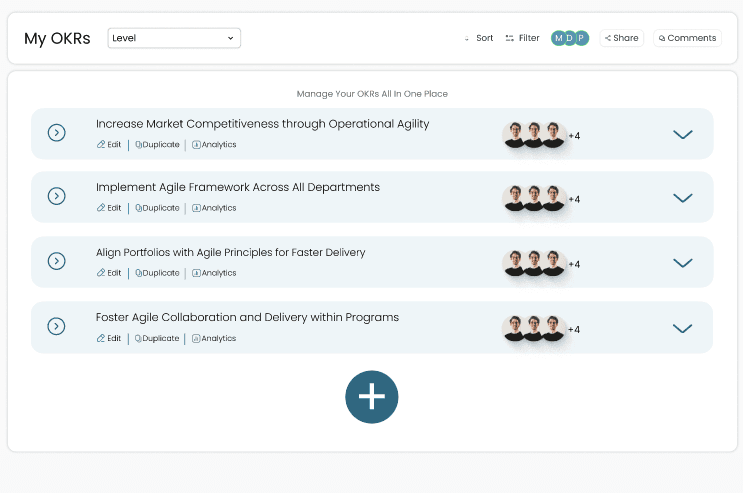Open the circled arrow for Align Portfolios
Image resolution: width=743 pixels, height=493 pixels.
[56, 261]
